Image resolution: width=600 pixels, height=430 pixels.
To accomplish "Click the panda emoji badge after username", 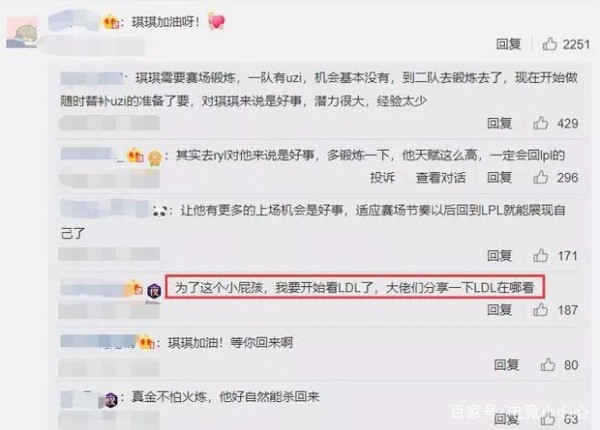I will [160, 211].
